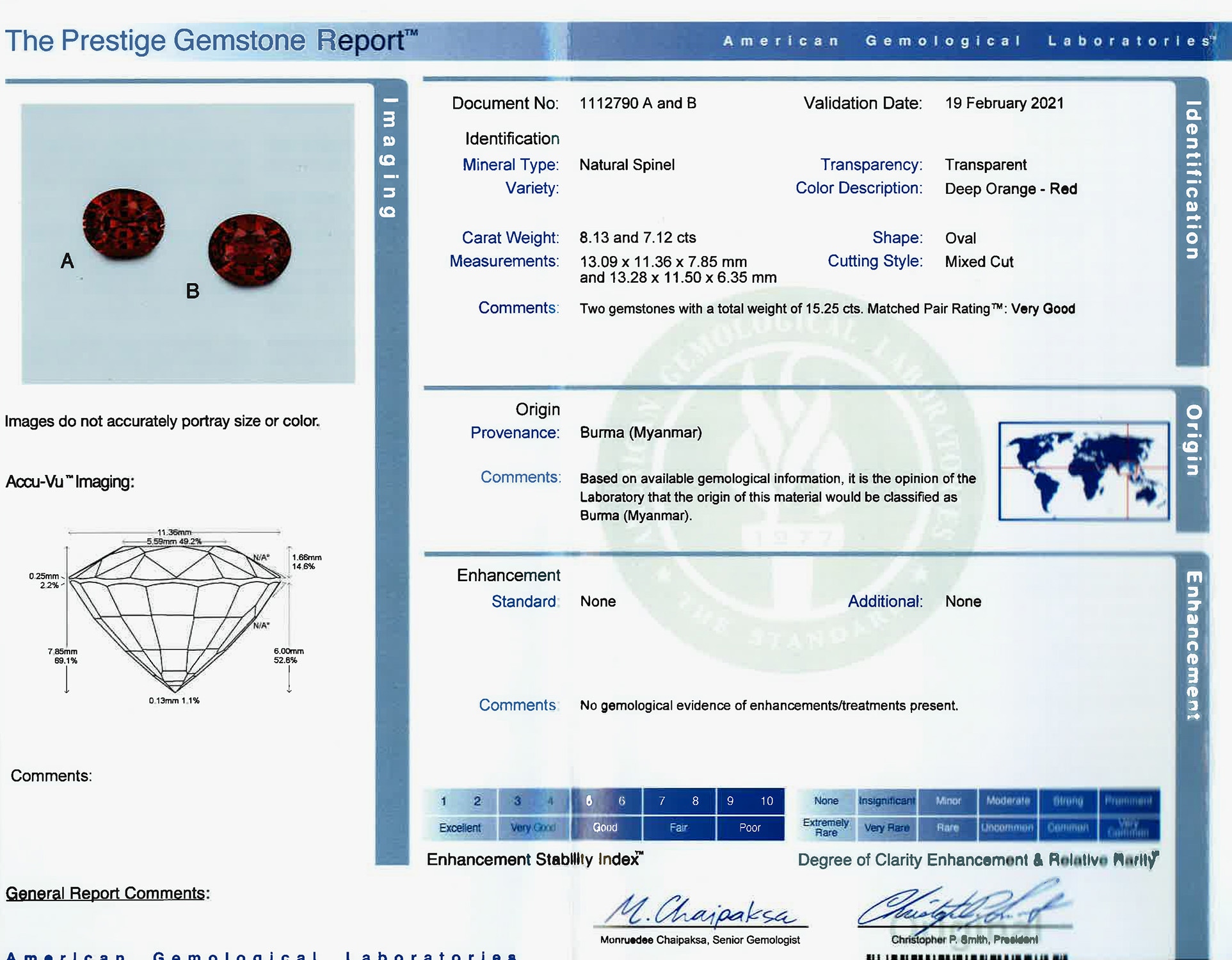Screen dimensions: 1232x960
Task: Click the General Report Comments heading
Action: (108, 893)
